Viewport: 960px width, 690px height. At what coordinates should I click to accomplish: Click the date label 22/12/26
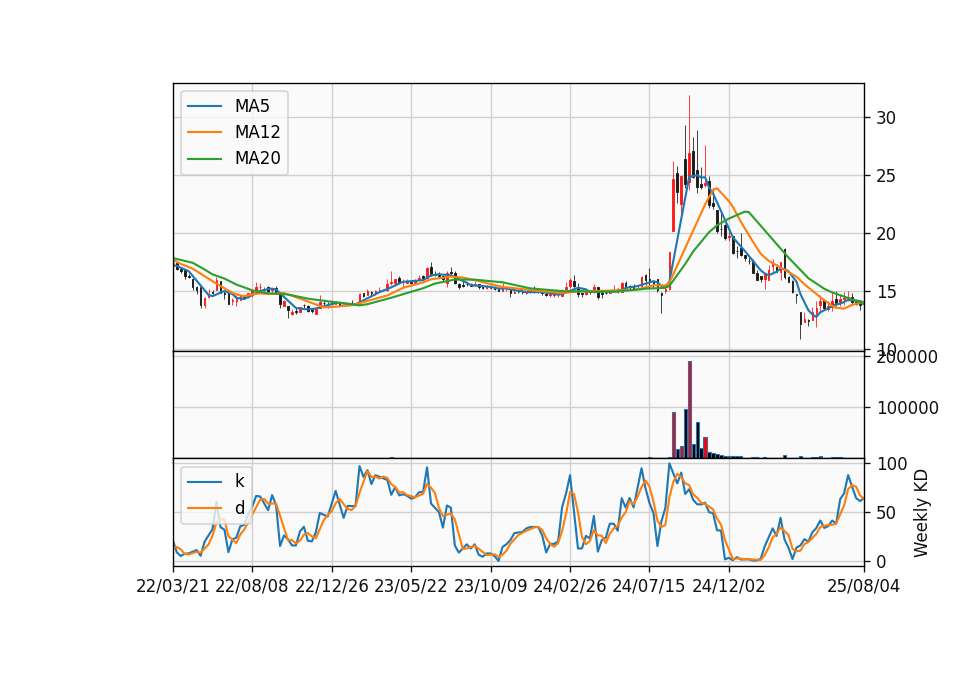pyautogui.click(x=332, y=586)
